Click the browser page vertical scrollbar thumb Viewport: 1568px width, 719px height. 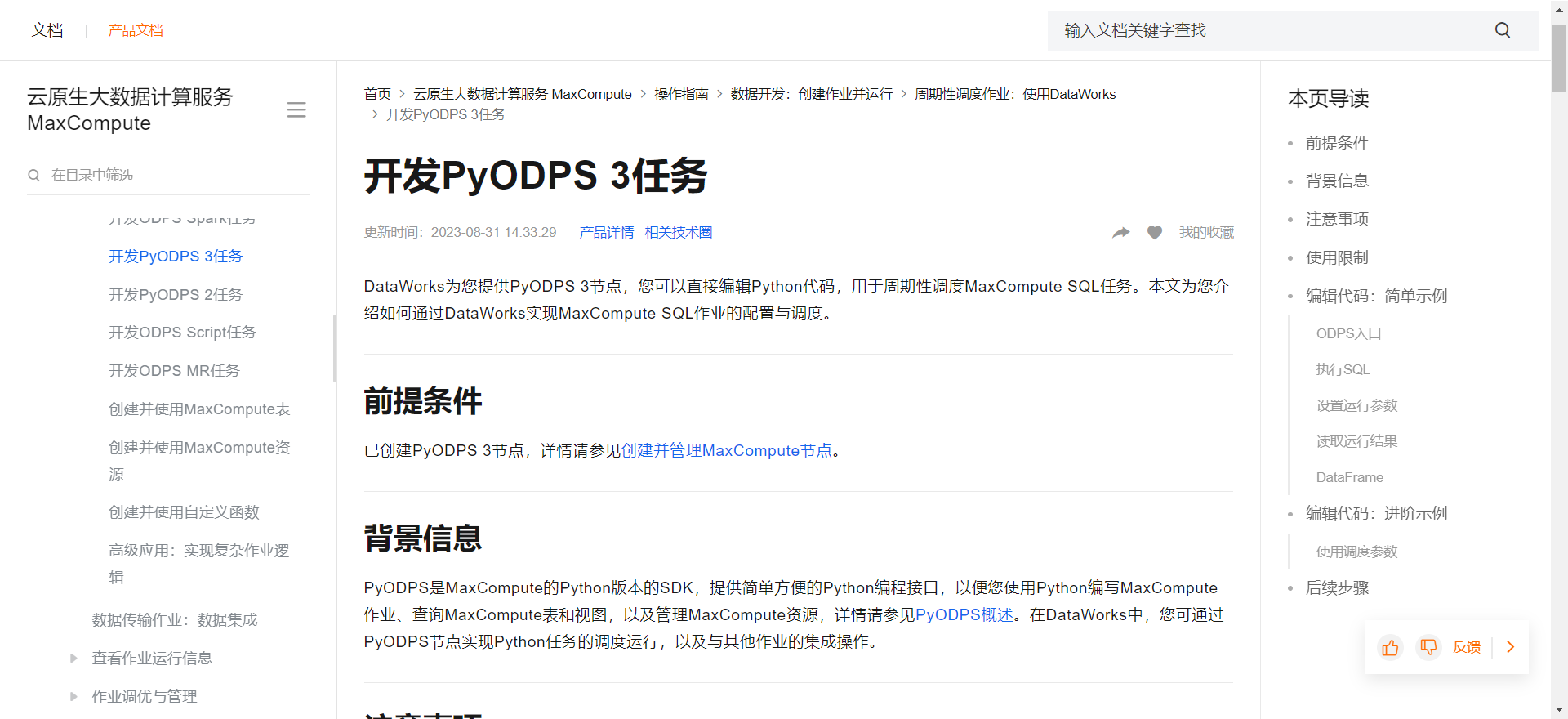tap(1559, 57)
